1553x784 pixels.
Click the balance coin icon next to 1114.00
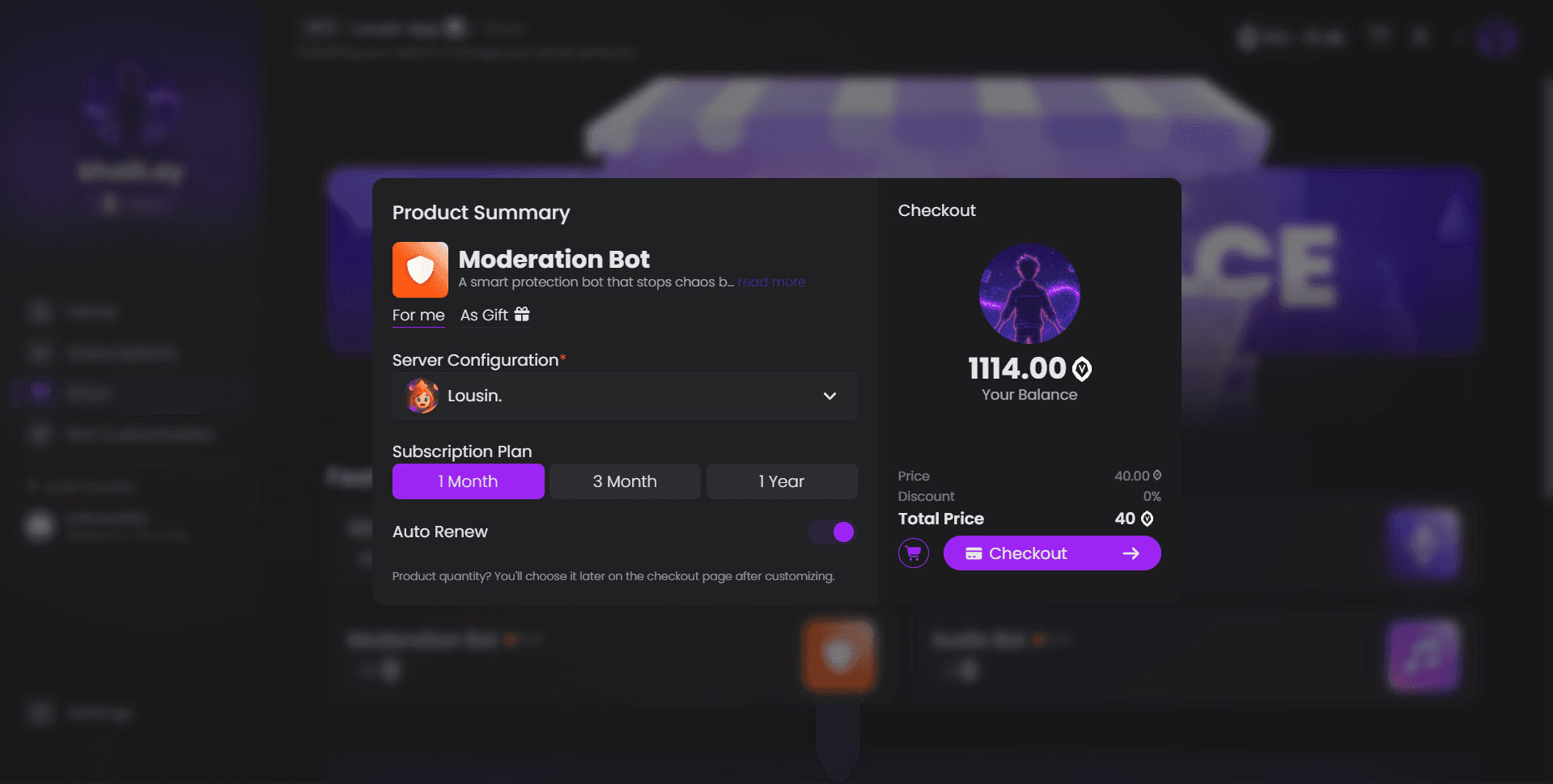[1082, 369]
